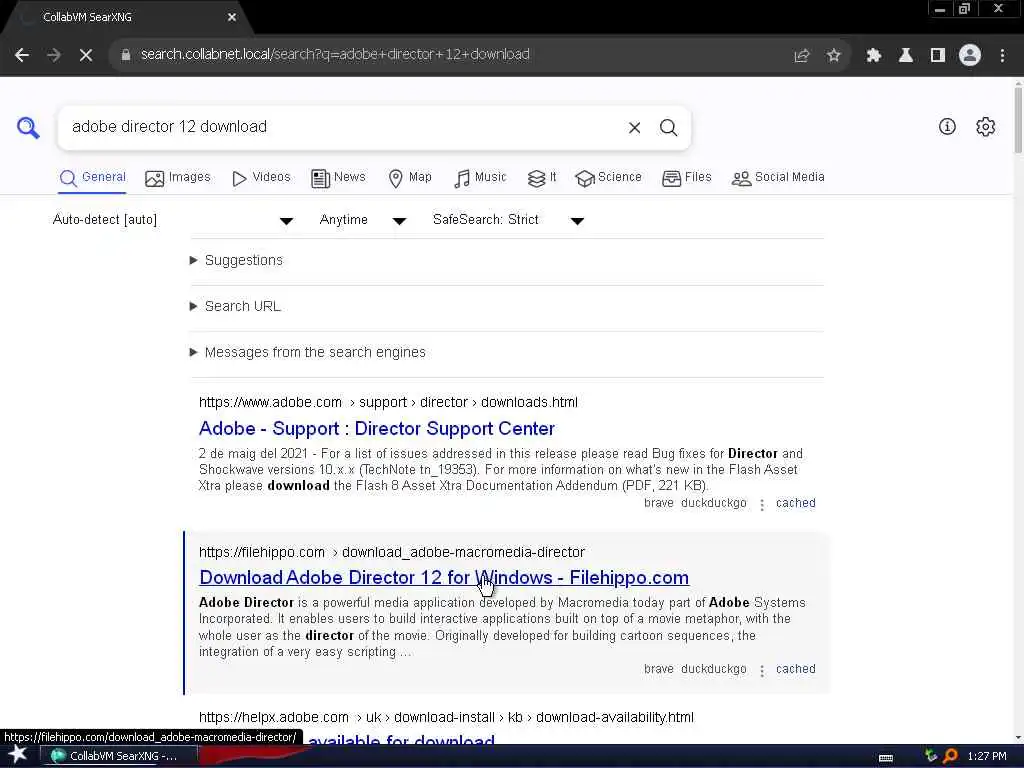Click in the search query field
This screenshot has width=1024, height=768.
coord(343,127)
